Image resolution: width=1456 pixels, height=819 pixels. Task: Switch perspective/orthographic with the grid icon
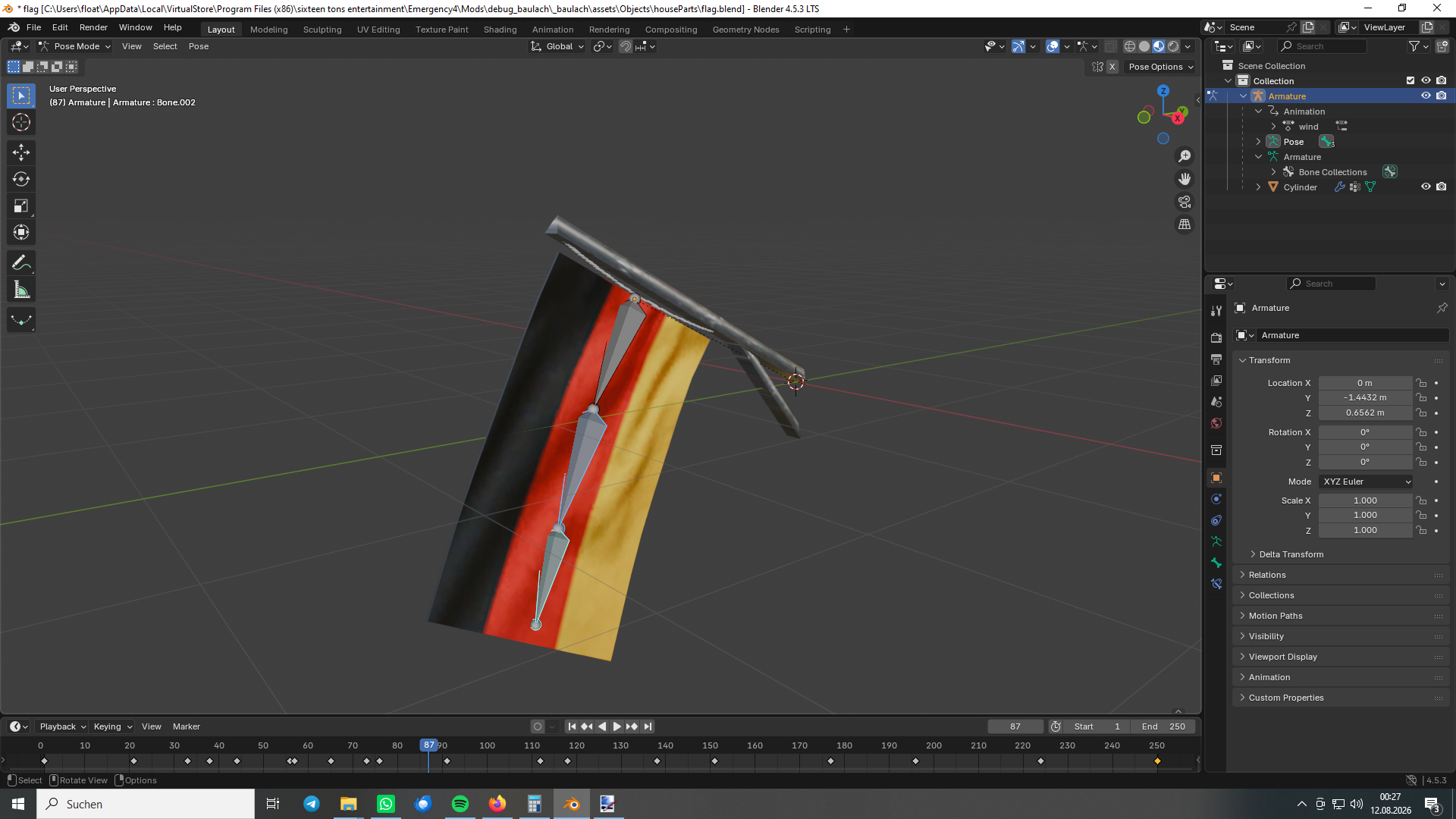click(x=1185, y=224)
